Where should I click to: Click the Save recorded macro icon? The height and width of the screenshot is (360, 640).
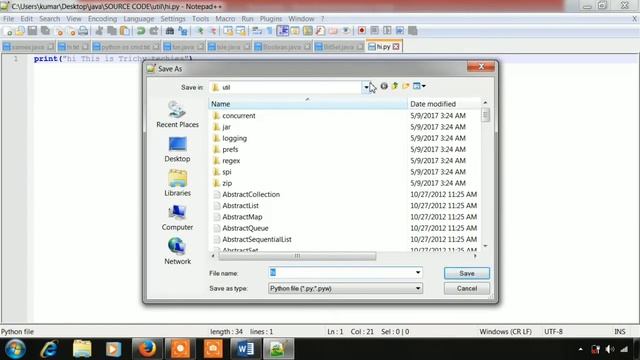click(x=413, y=31)
